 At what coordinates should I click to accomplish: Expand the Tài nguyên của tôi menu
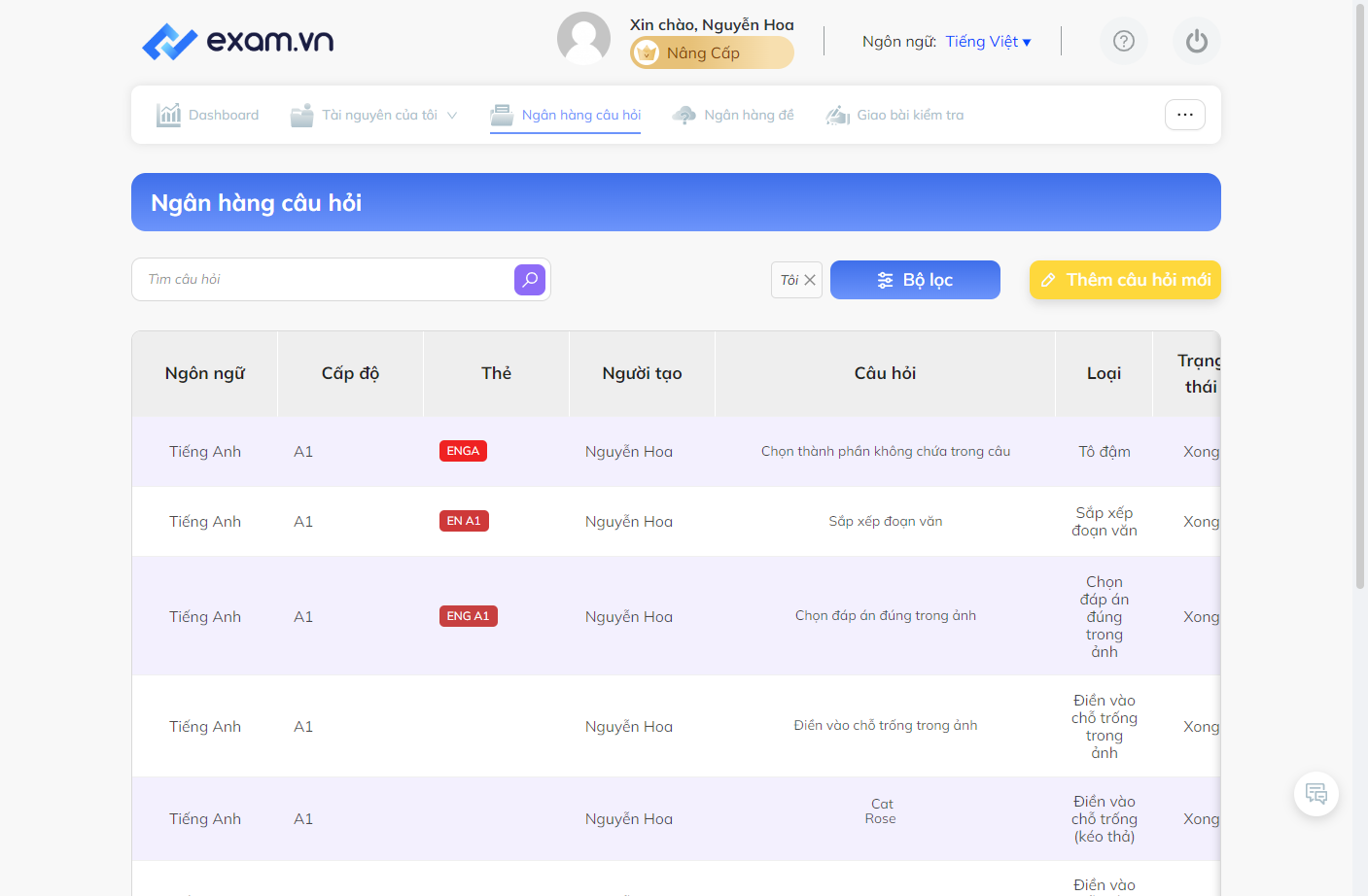click(374, 115)
